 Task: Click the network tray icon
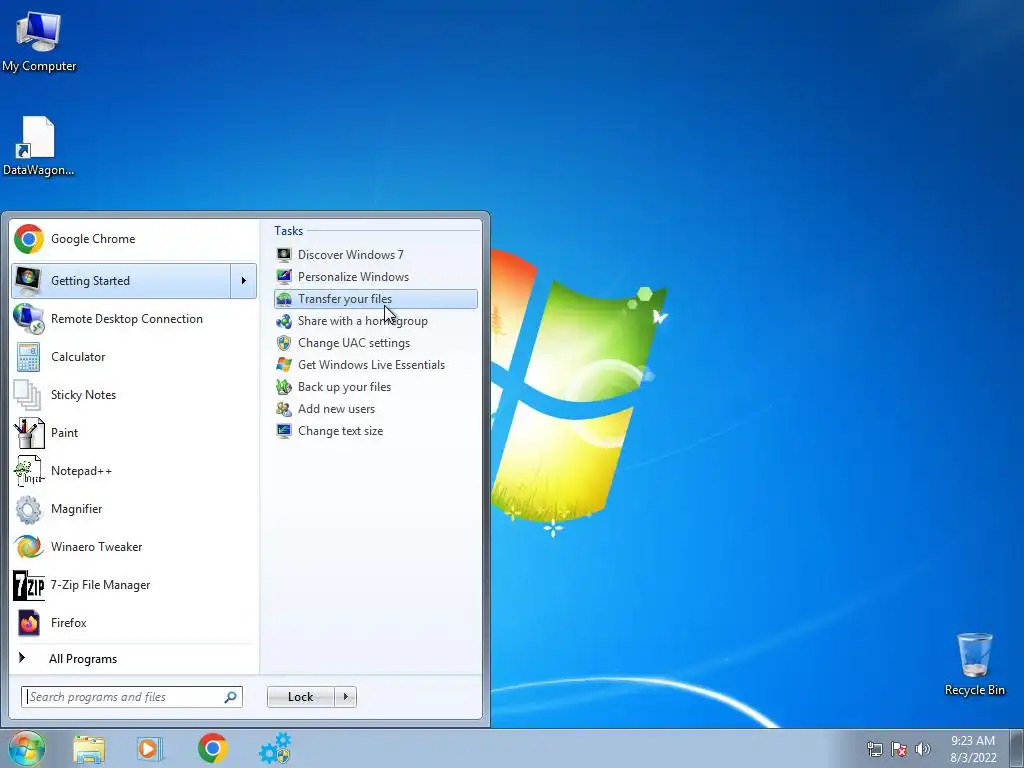click(874, 749)
